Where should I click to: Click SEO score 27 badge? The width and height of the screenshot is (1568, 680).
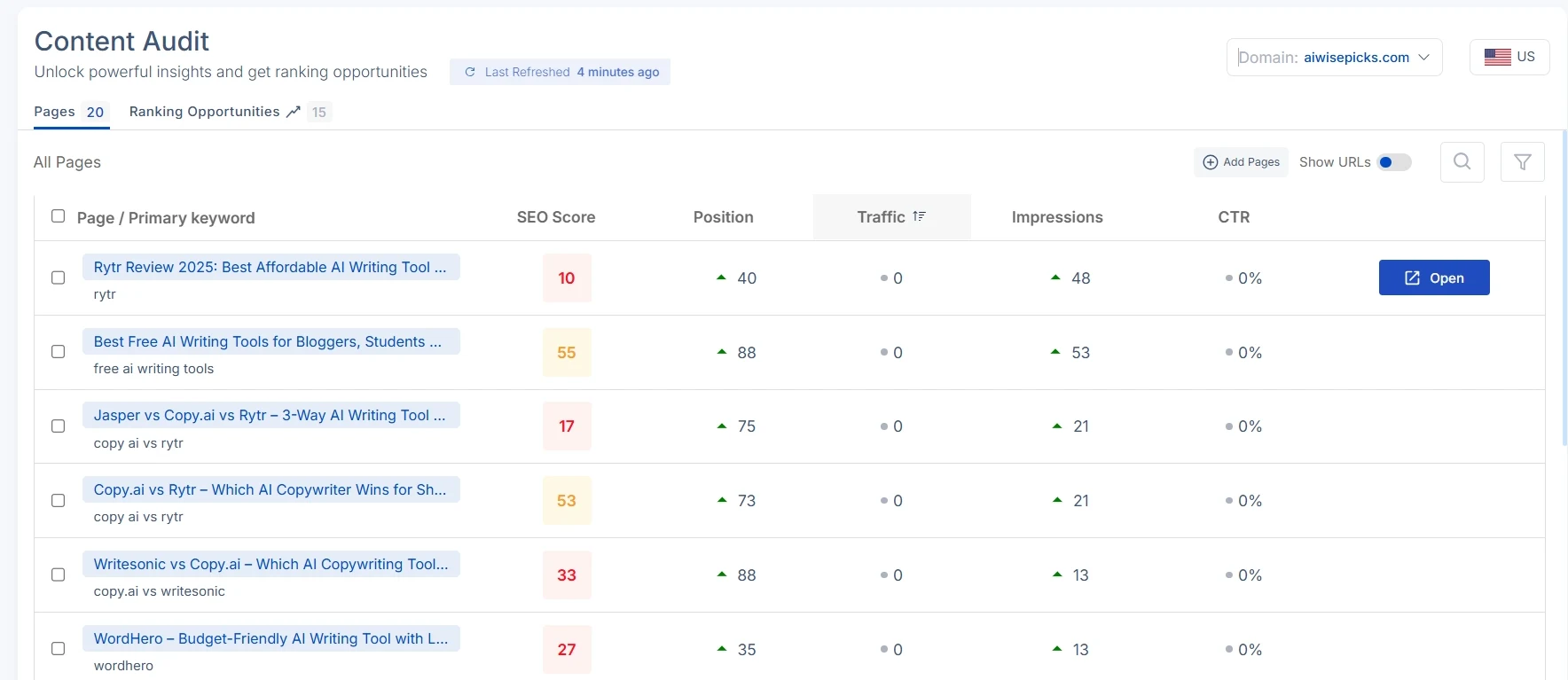[567, 649]
